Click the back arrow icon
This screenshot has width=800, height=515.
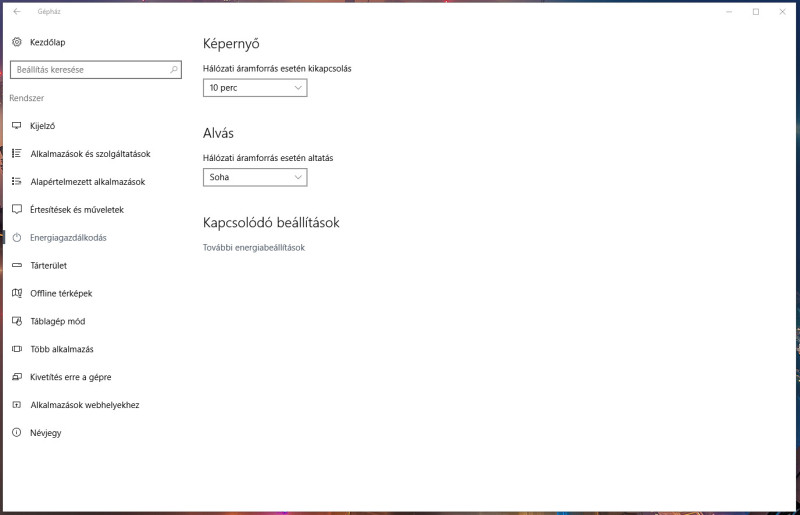17,11
